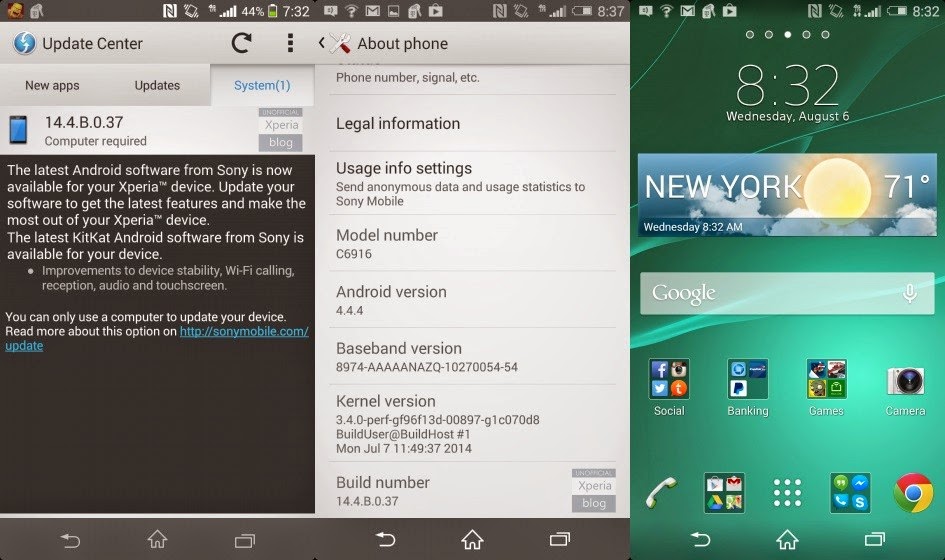The height and width of the screenshot is (560, 945).
Task: Follow the sonymobile.com update link
Action: (x=244, y=331)
